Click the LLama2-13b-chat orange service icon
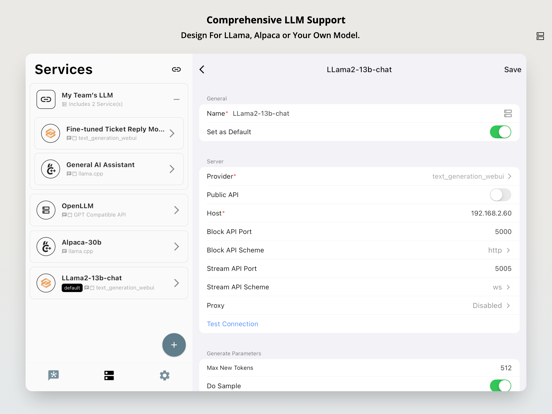 (x=46, y=283)
